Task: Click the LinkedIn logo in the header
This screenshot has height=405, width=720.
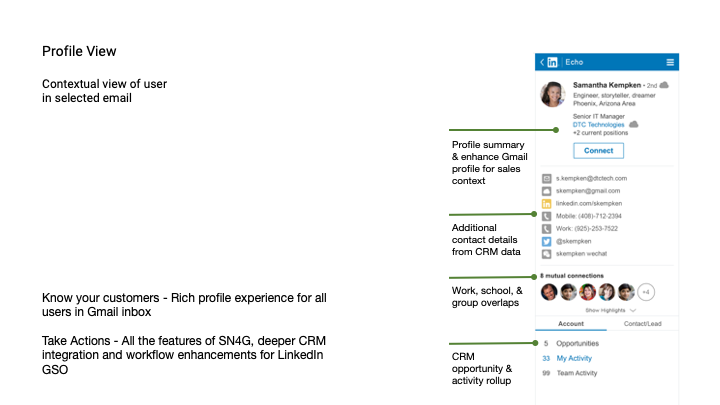Action: pyautogui.click(x=553, y=62)
